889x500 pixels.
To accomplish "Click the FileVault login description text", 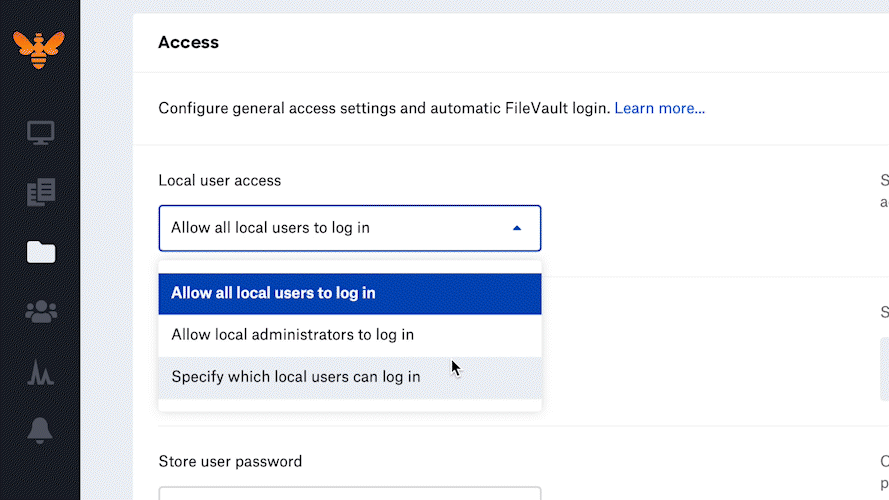I will point(384,108).
